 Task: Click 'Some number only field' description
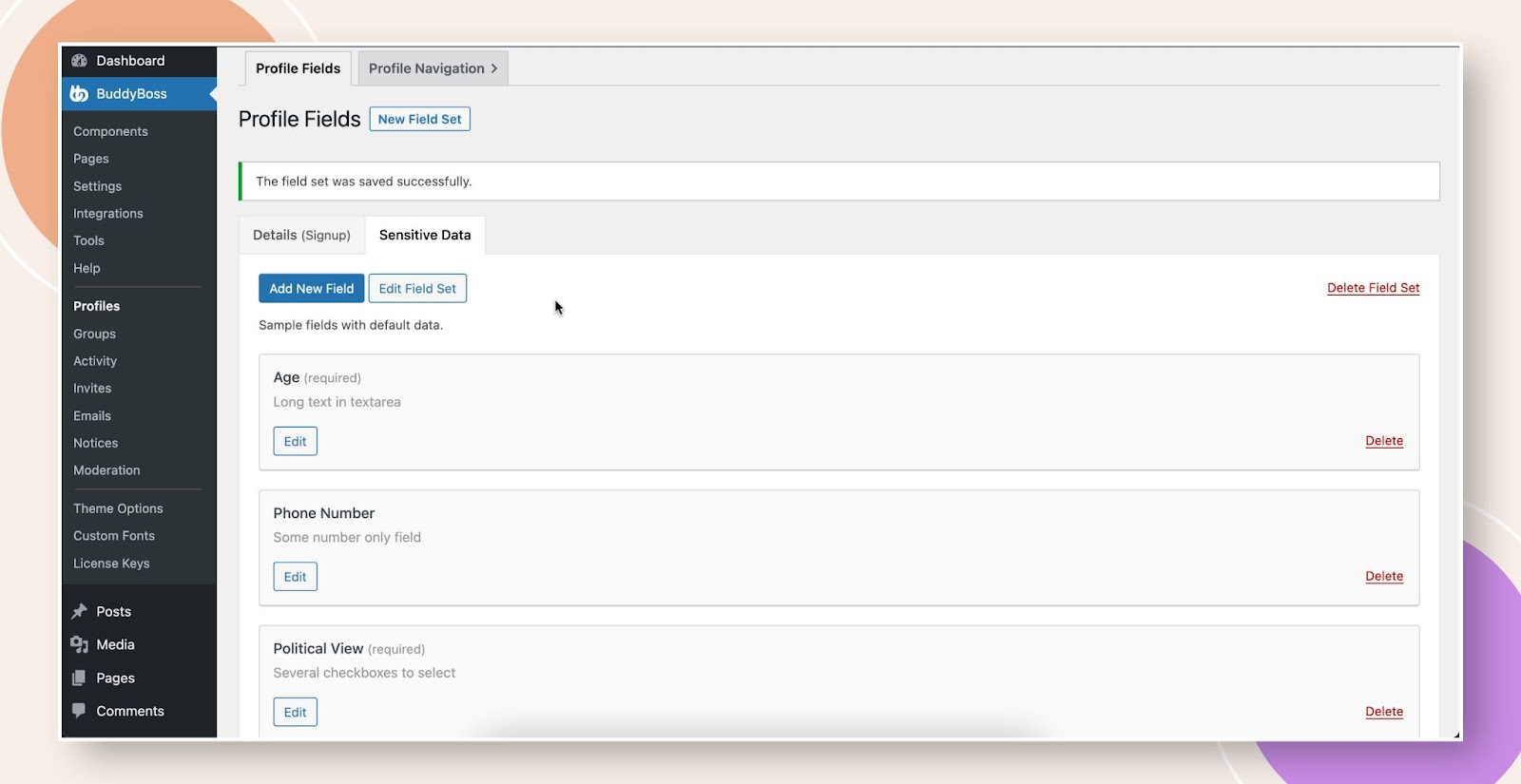coord(347,537)
